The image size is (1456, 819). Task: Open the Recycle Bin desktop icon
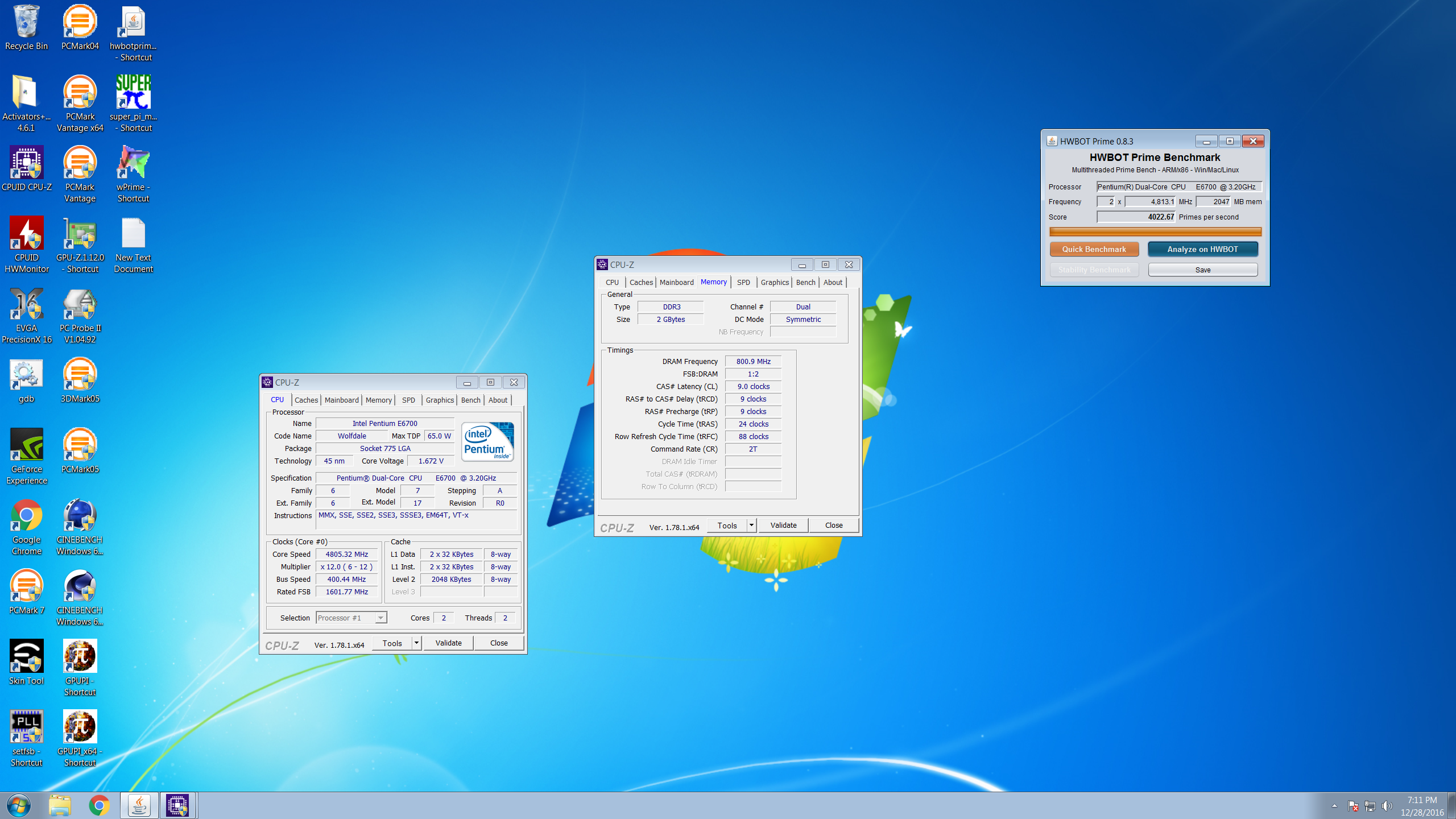coord(26,27)
